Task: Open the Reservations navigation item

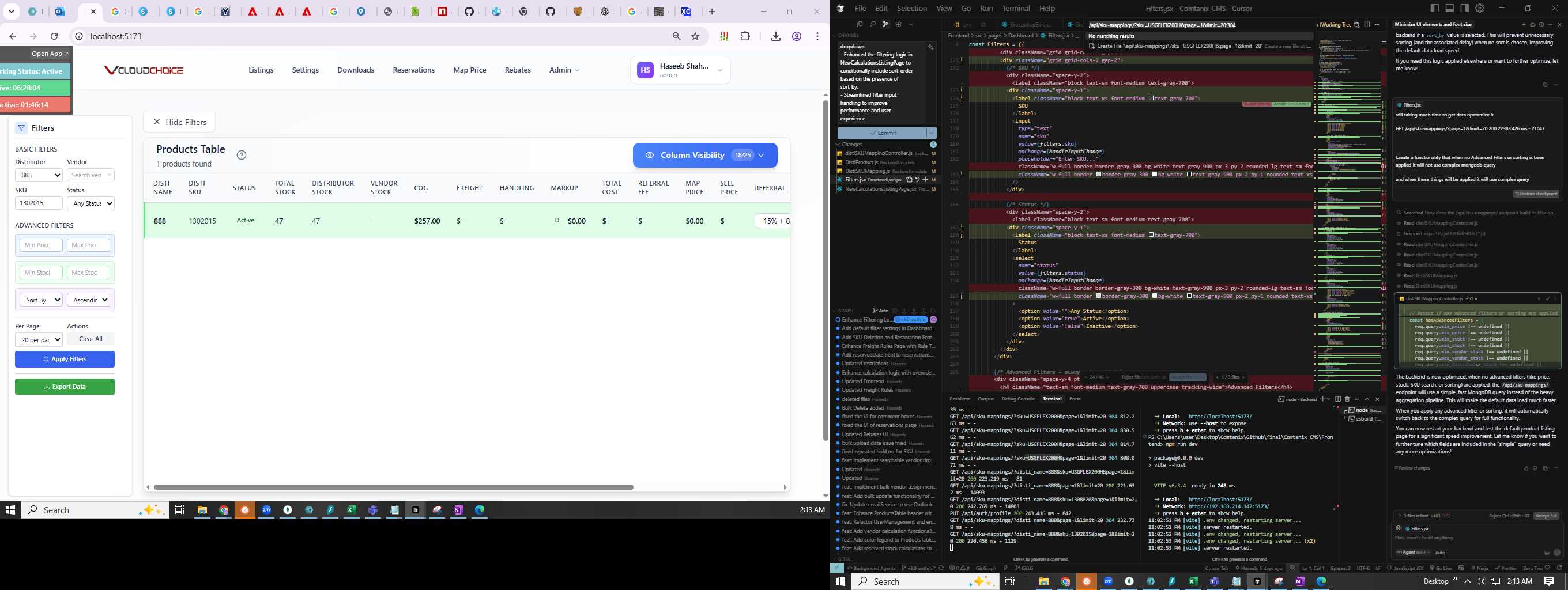Action: [x=413, y=70]
